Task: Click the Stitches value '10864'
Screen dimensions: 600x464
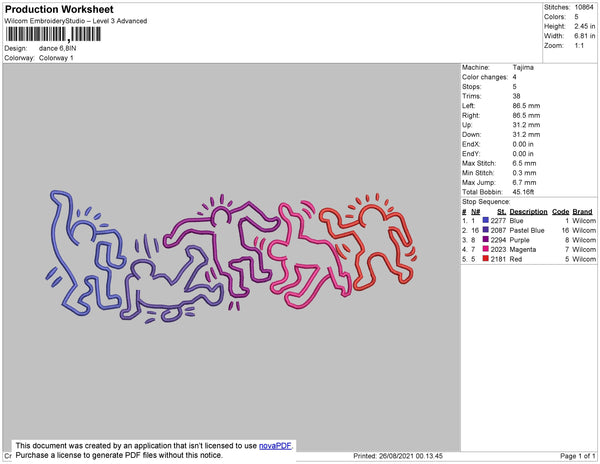Action: 584,7
